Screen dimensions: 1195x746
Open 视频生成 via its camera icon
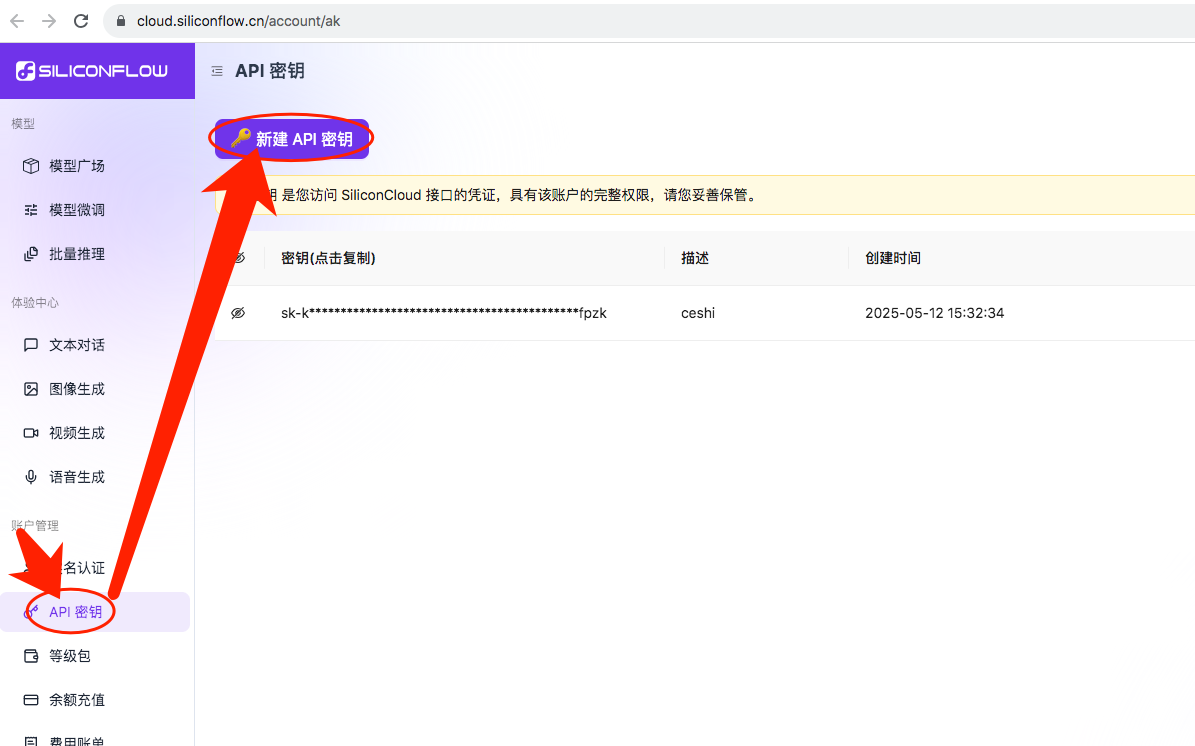coord(30,433)
